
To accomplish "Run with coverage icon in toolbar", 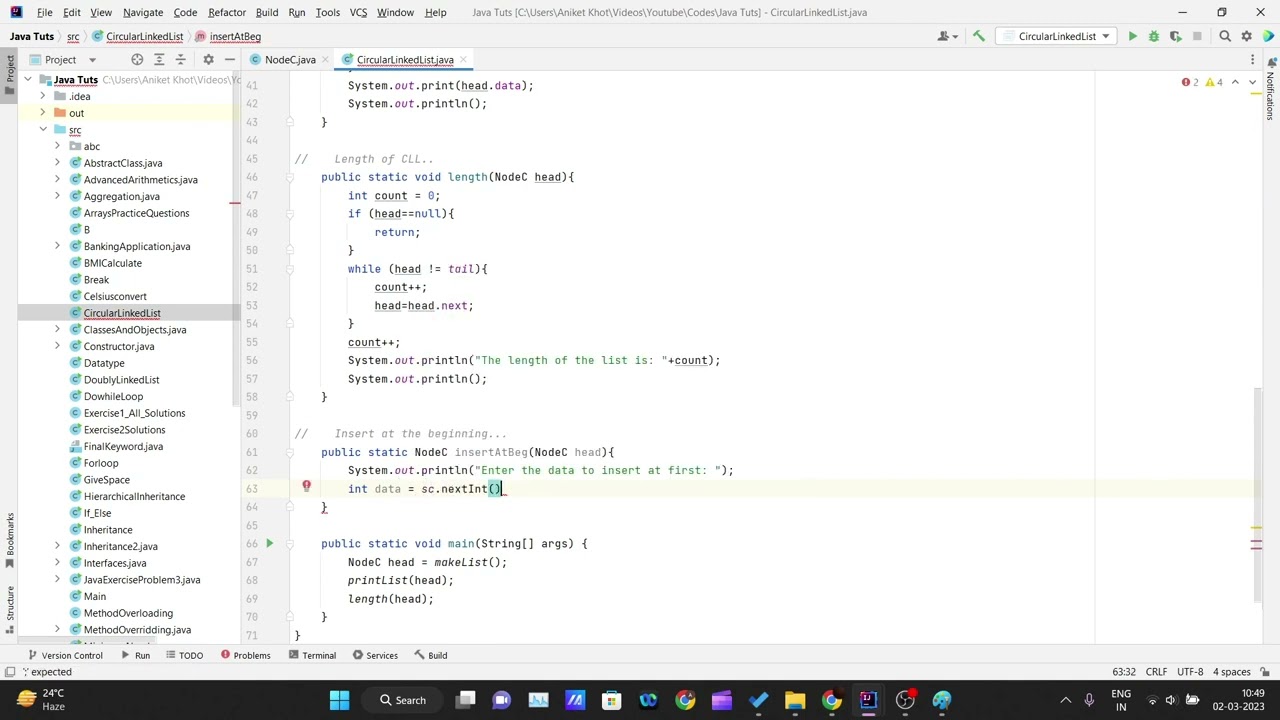I will pyautogui.click(x=1175, y=36).
